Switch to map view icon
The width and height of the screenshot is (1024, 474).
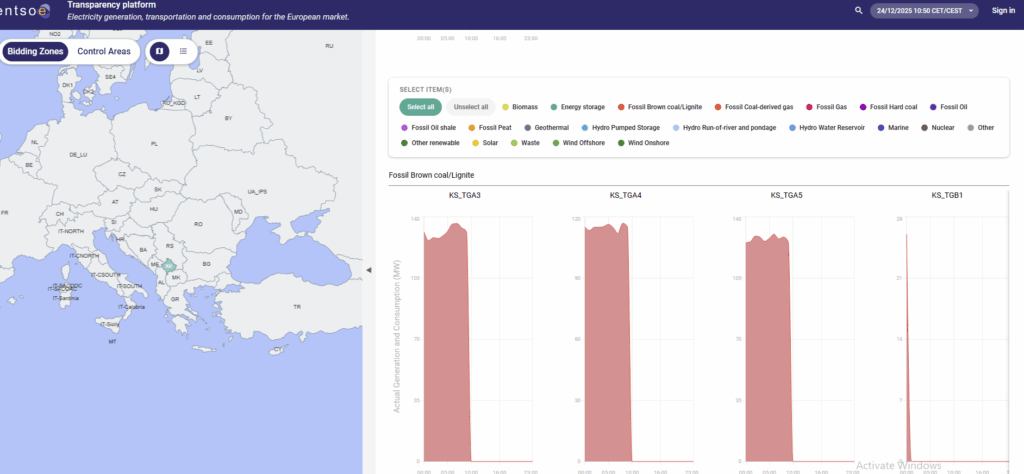[x=159, y=51]
